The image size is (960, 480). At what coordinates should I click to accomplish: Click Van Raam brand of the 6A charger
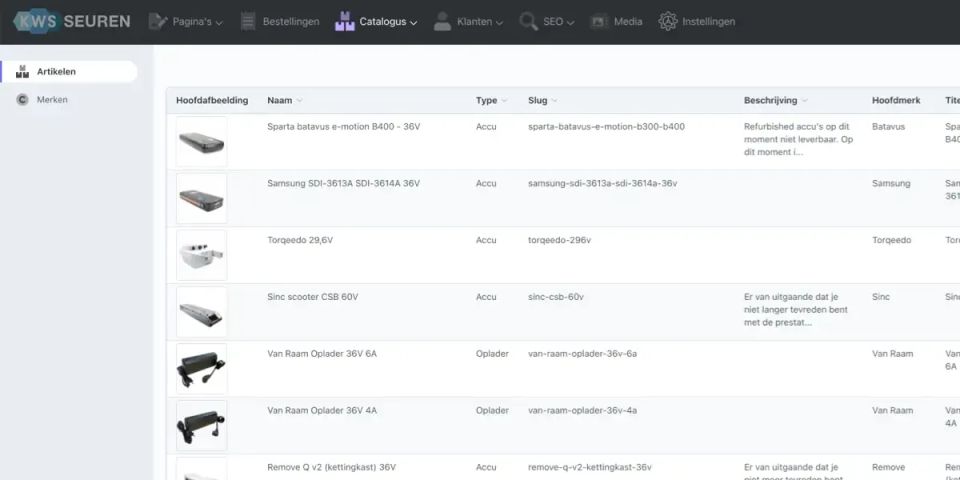(891, 354)
